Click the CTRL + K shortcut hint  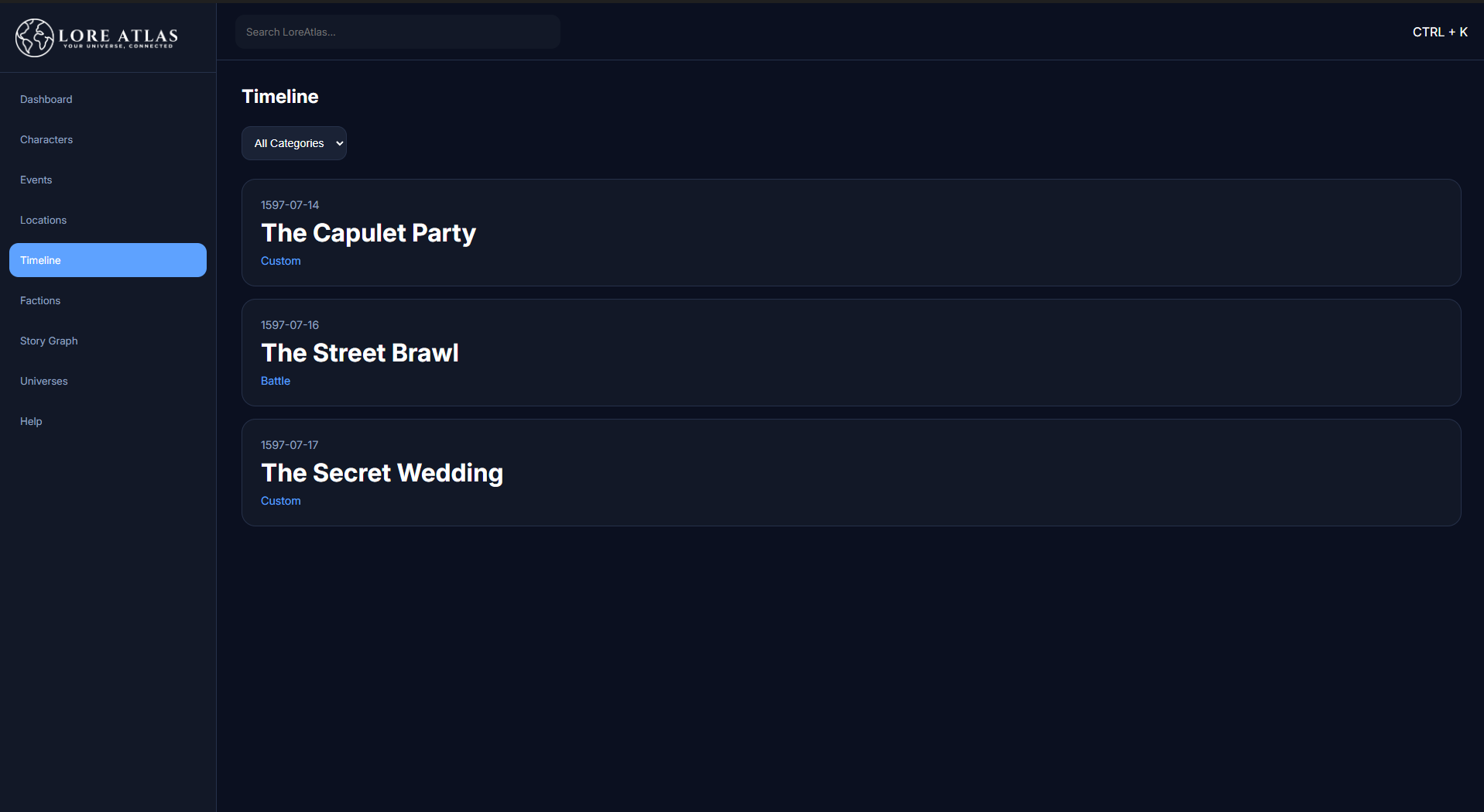(x=1440, y=32)
